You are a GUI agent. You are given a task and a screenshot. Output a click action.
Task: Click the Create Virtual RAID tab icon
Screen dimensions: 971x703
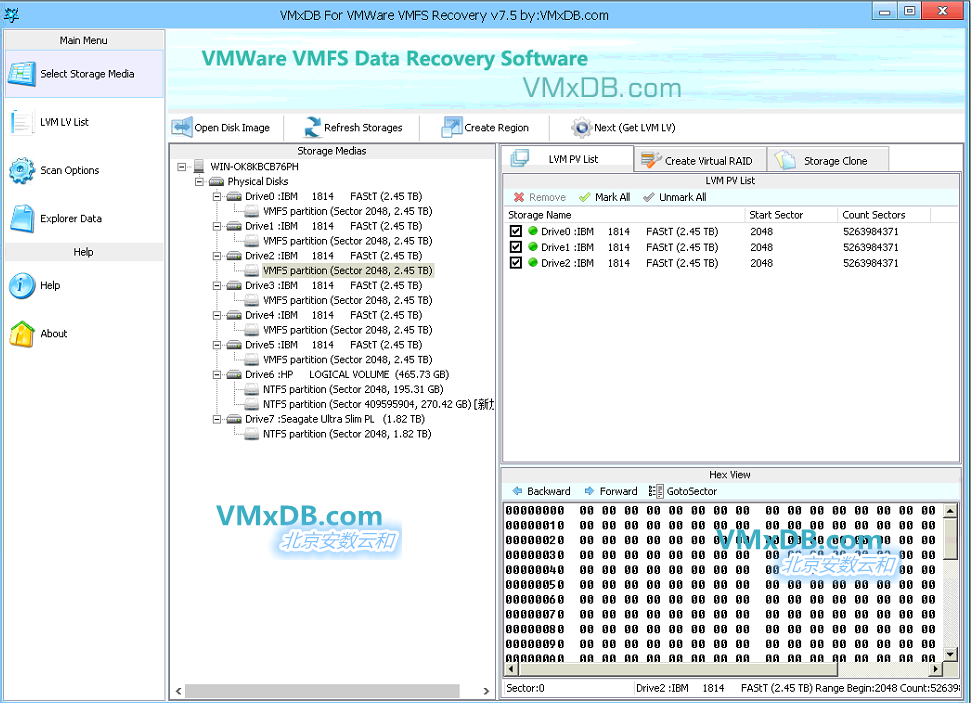(x=651, y=160)
